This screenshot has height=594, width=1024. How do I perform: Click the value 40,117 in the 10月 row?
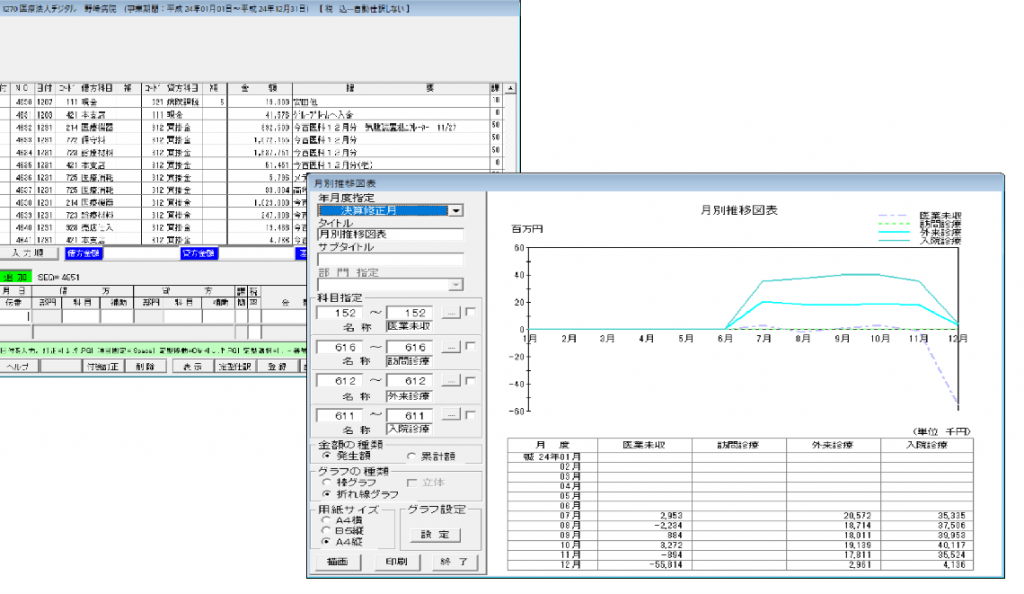pos(952,545)
